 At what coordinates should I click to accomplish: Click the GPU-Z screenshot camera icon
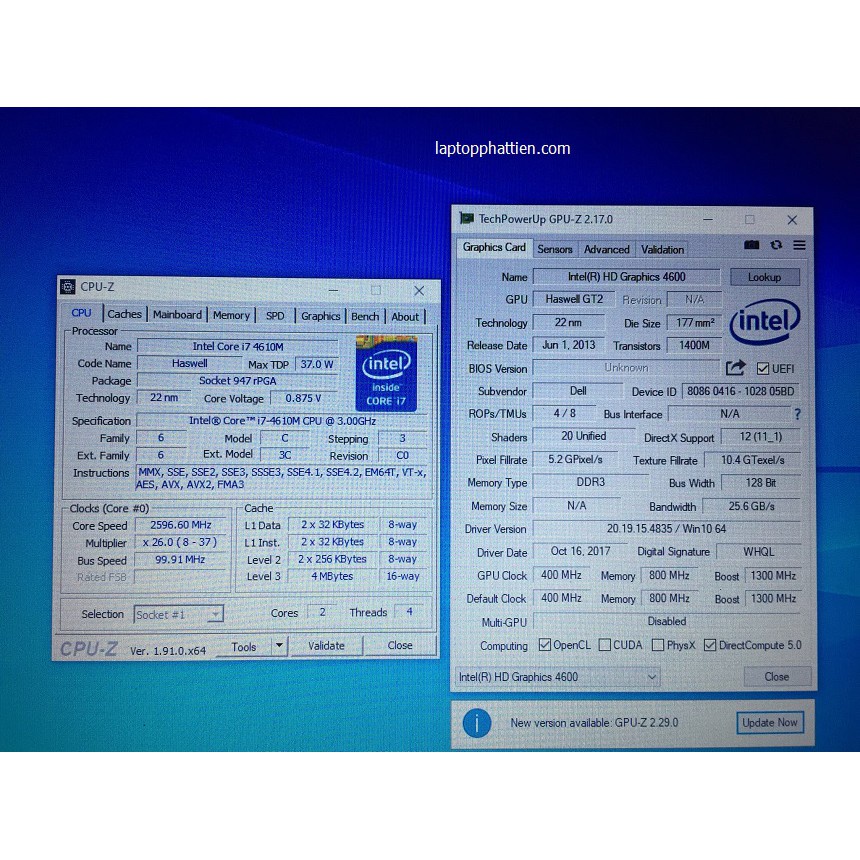point(752,245)
